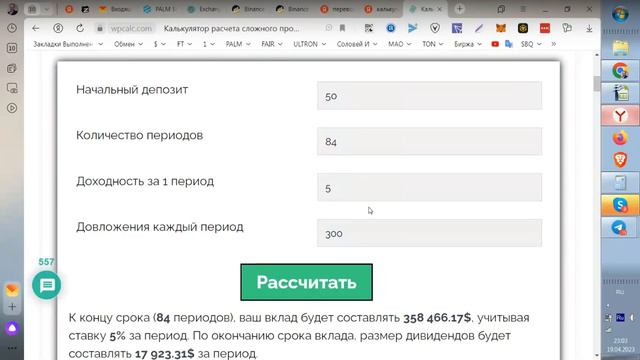Image resolution: width=640 pixels, height=360 pixels.
Task: Focus the Доходность за 1 период field
Action: [x=429, y=187]
